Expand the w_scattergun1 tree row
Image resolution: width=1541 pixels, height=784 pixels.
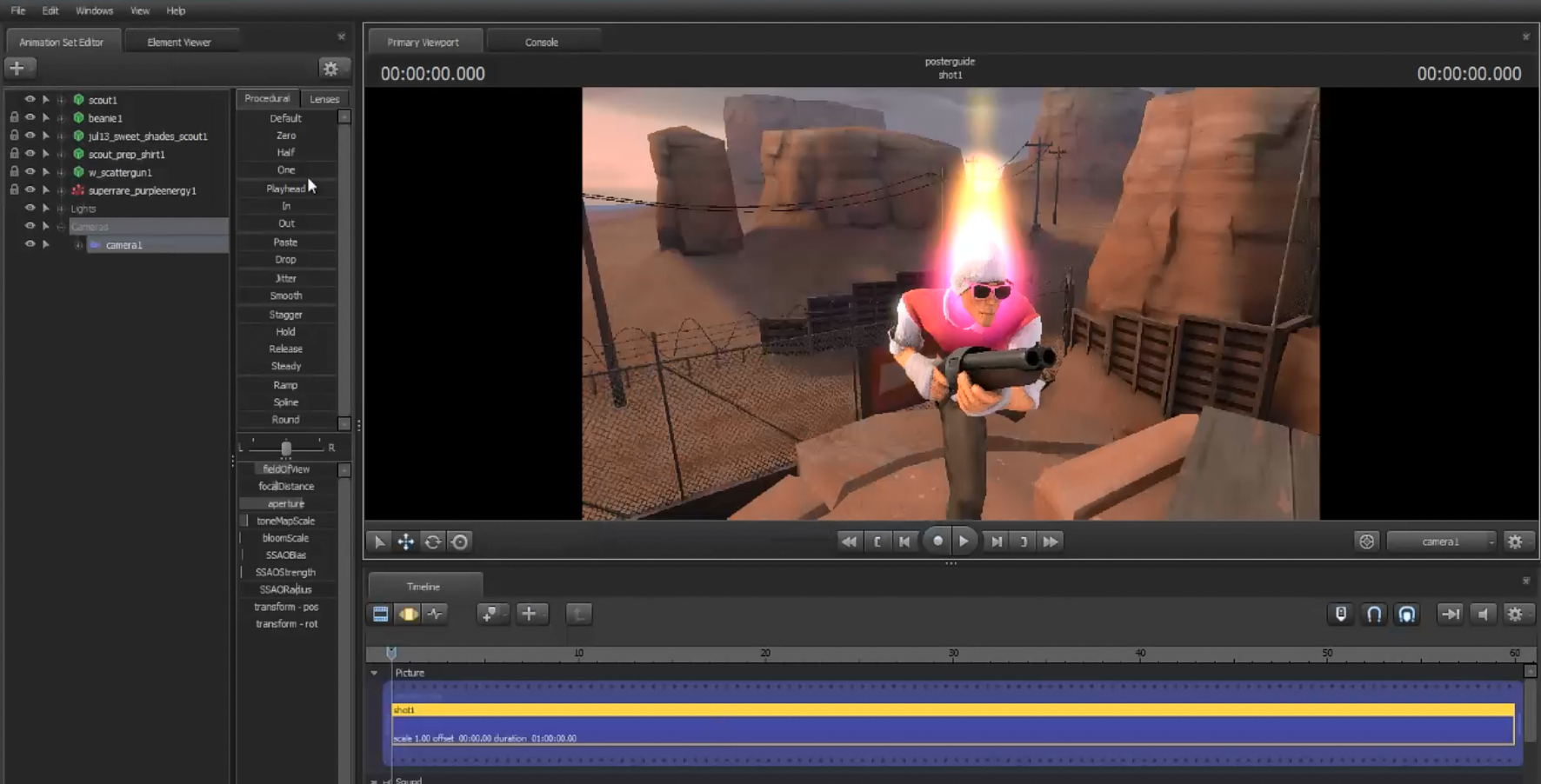click(x=61, y=172)
